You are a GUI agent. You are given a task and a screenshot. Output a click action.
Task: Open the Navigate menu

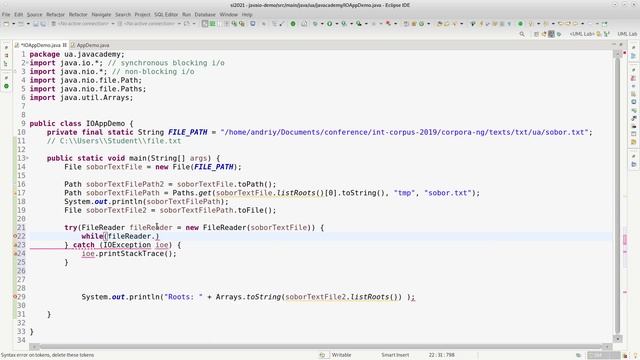coord(101,14)
